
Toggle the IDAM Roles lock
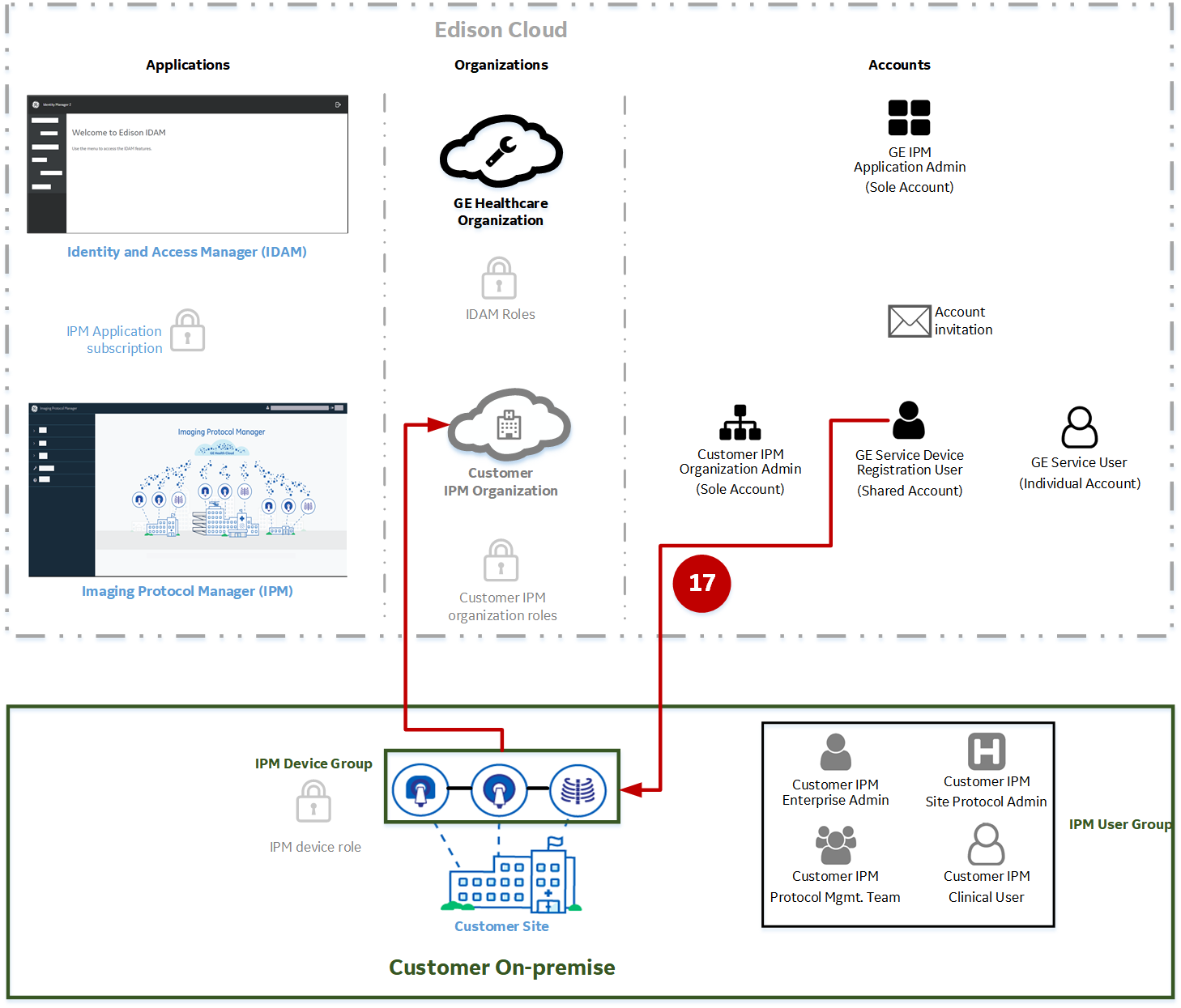[x=500, y=278]
